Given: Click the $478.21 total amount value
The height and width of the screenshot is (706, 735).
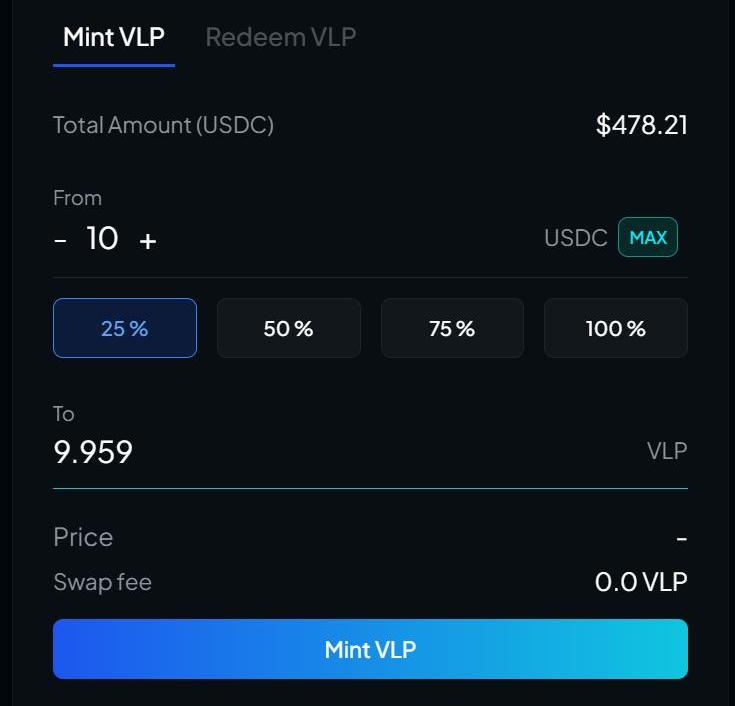Looking at the screenshot, I should (x=641, y=125).
